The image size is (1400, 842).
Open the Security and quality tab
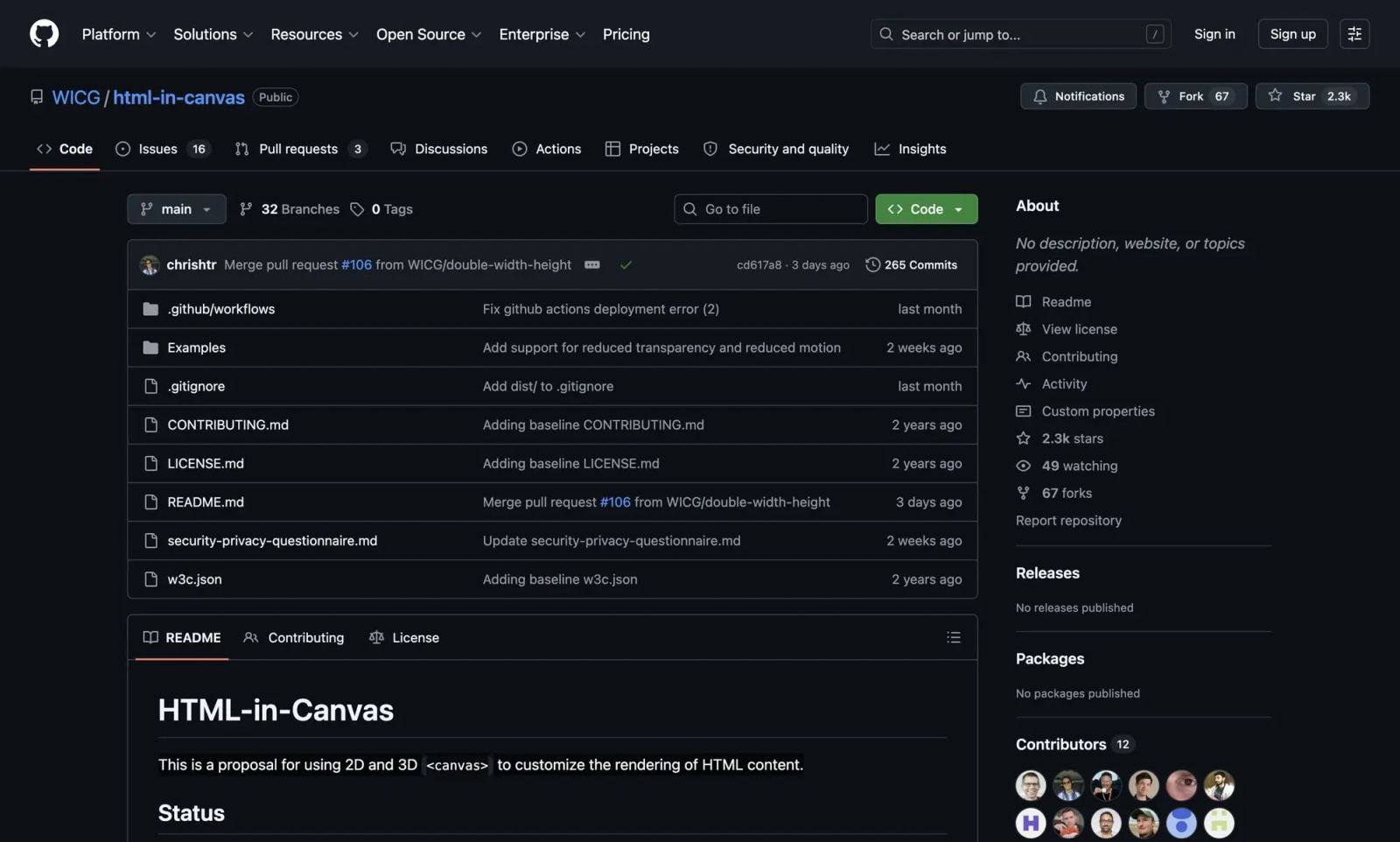click(776, 149)
